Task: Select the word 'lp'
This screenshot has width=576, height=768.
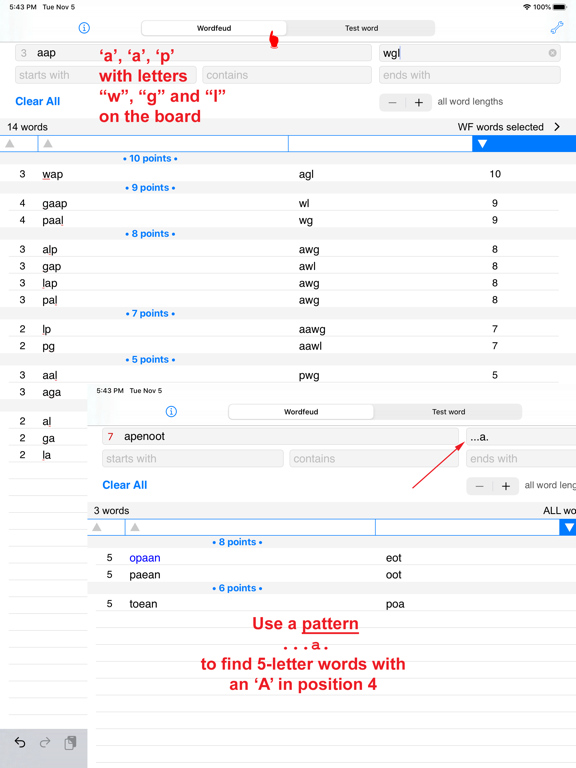Action: pyautogui.click(x=47, y=330)
